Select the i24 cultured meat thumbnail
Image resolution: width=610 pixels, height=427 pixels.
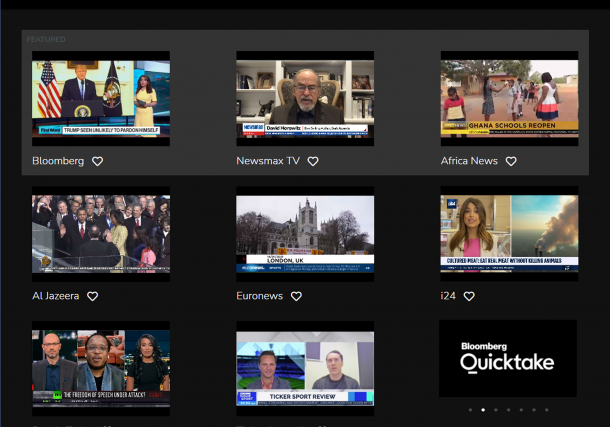tap(509, 233)
